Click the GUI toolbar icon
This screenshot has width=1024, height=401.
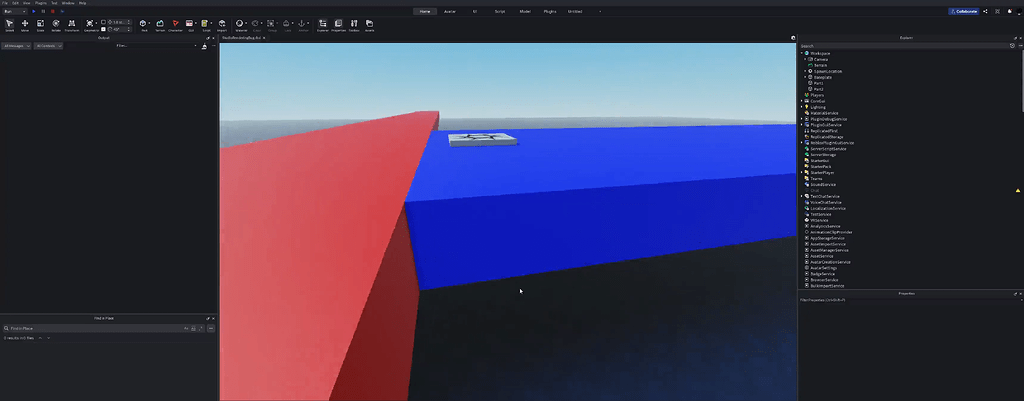click(189, 24)
